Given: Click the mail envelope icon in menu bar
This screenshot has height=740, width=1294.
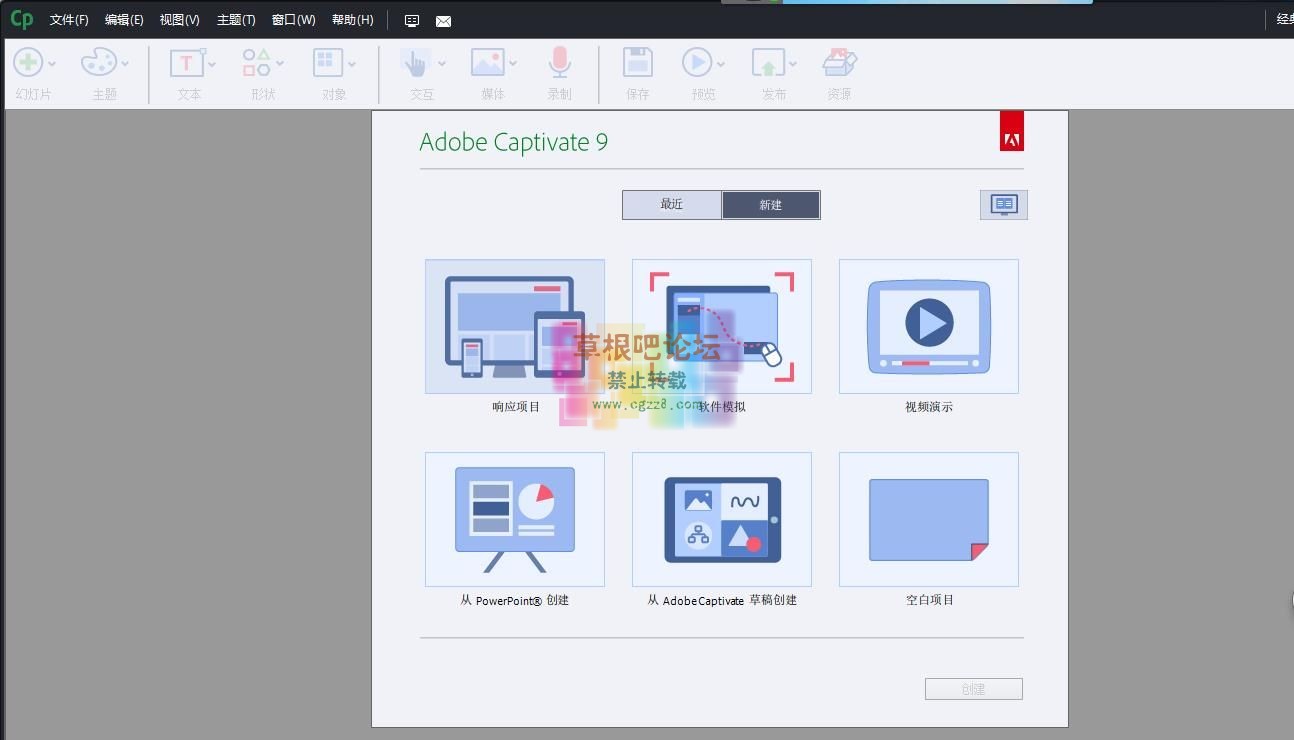Looking at the screenshot, I should (443, 21).
